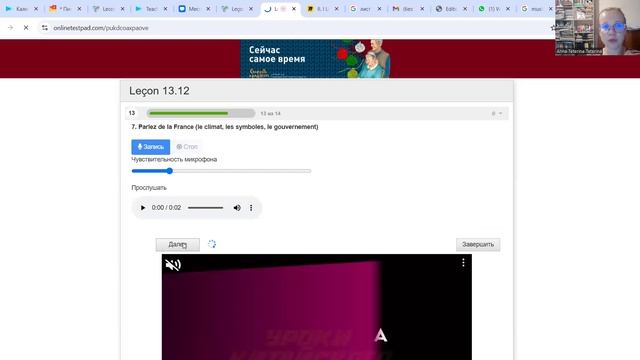Click the green test progress bar
Viewport: 640px width, 360px height.
tap(200, 113)
